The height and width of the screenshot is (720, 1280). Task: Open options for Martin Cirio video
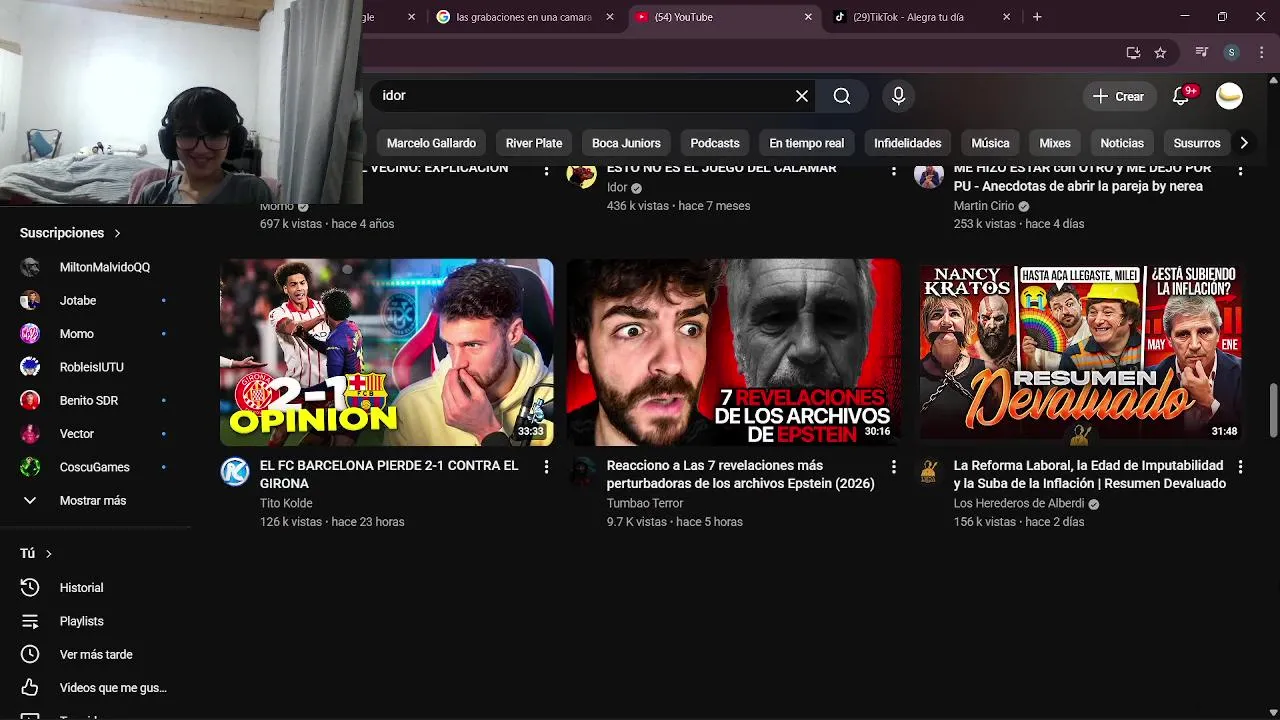(1240, 171)
